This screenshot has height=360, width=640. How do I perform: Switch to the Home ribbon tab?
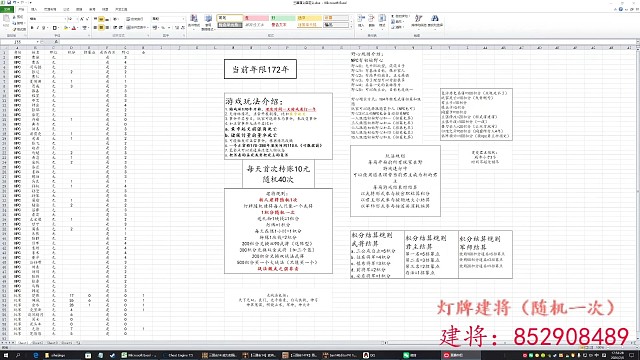(x=21, y=9)
